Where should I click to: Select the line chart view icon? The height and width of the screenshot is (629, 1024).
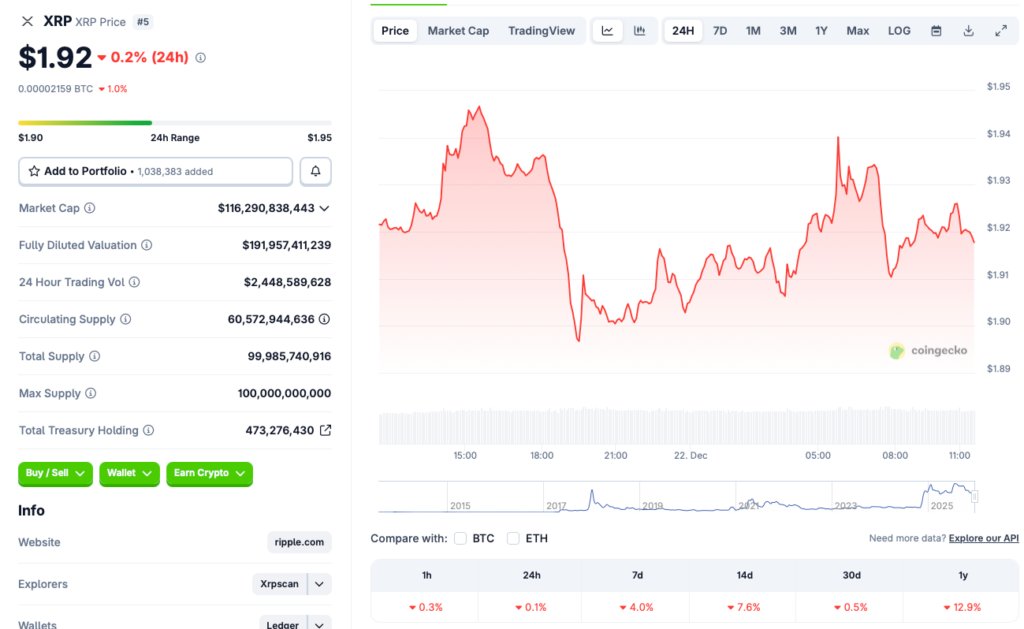607,30
